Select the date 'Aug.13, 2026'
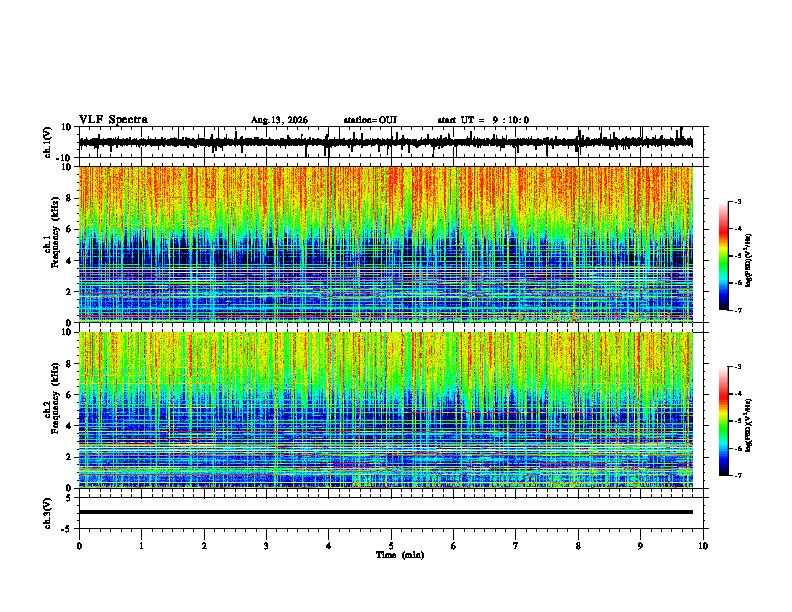 tap(279, 120)
